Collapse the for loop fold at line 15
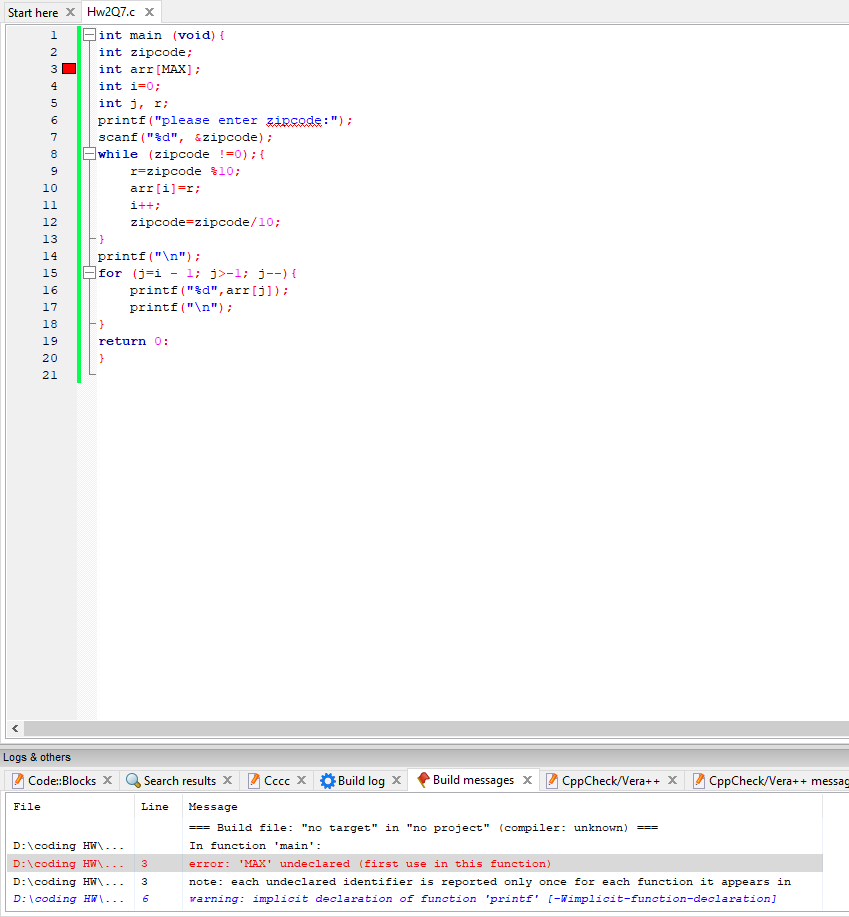849x917 pixels. tap(90, 272)
